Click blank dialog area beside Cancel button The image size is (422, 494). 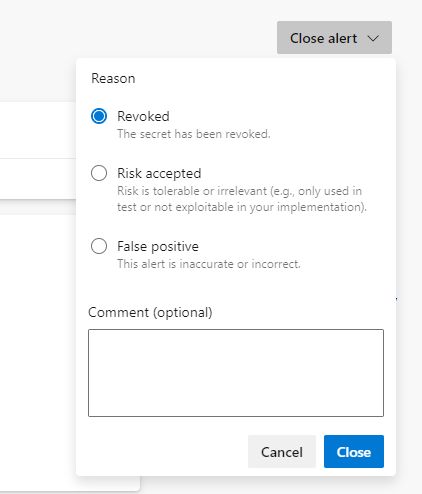(x=163, y=451)
